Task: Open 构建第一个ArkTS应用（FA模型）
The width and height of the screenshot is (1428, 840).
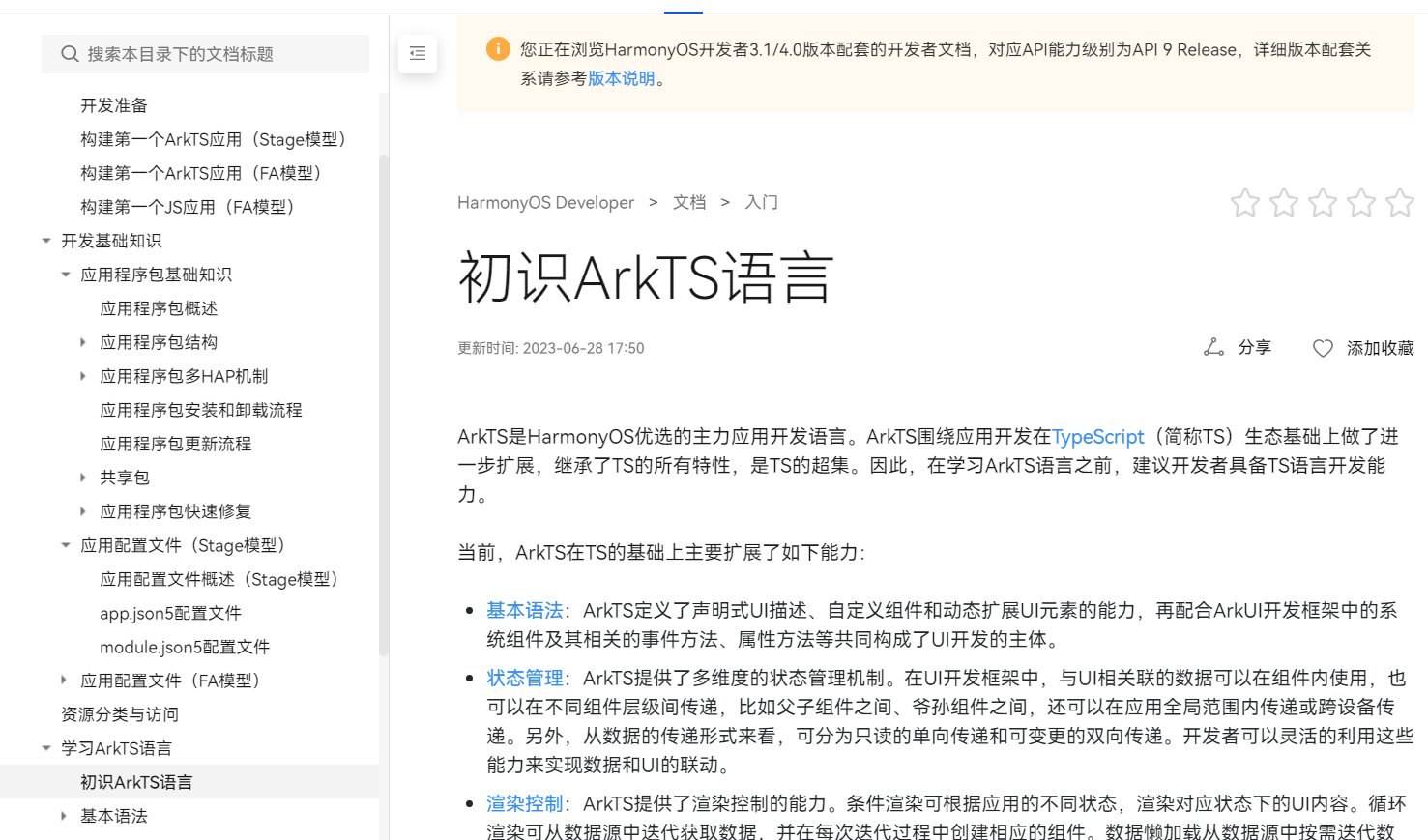Action: click(202, 173)
